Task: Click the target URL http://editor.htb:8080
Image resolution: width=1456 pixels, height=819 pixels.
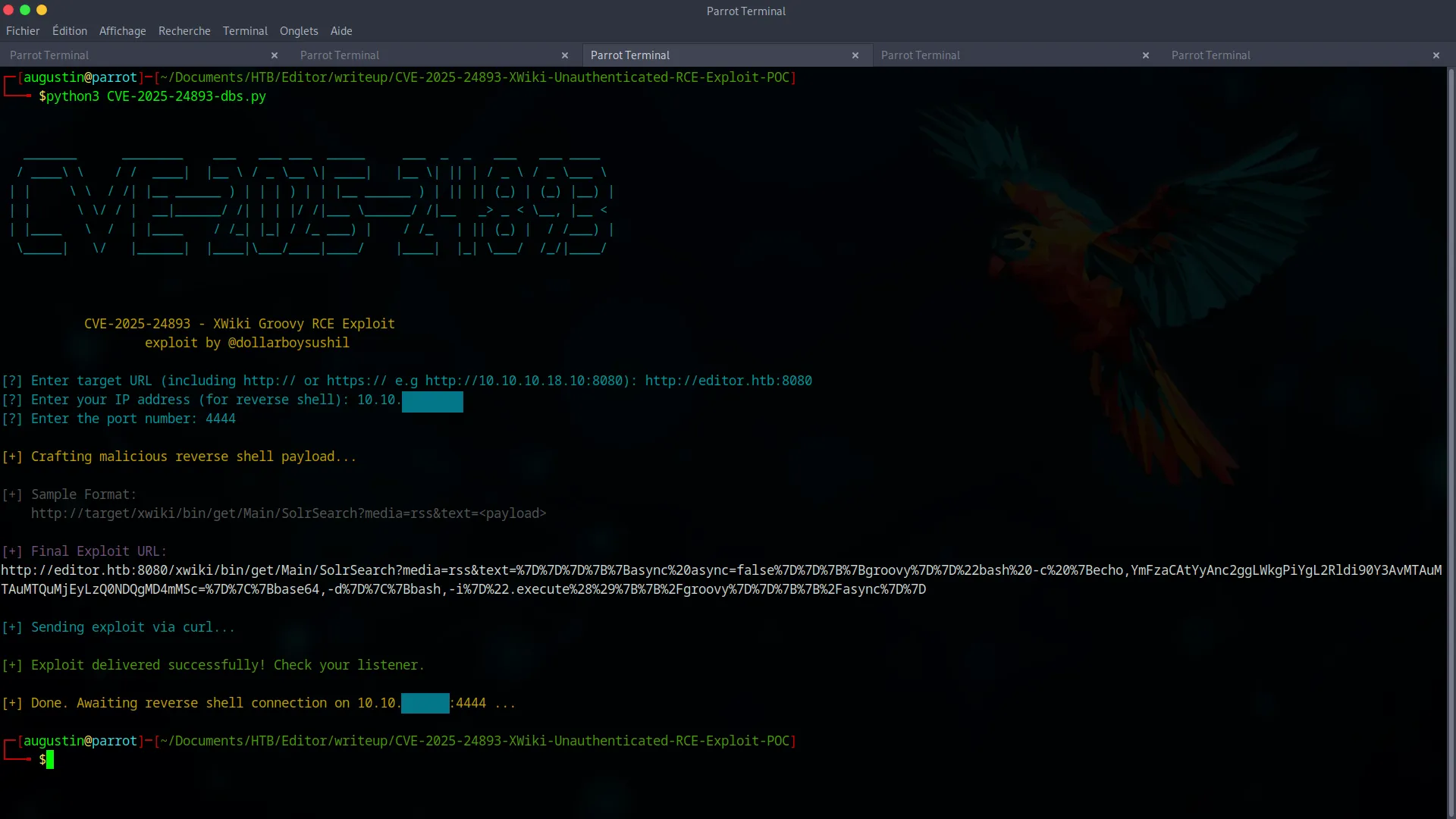Action: (x=728, y=381)
